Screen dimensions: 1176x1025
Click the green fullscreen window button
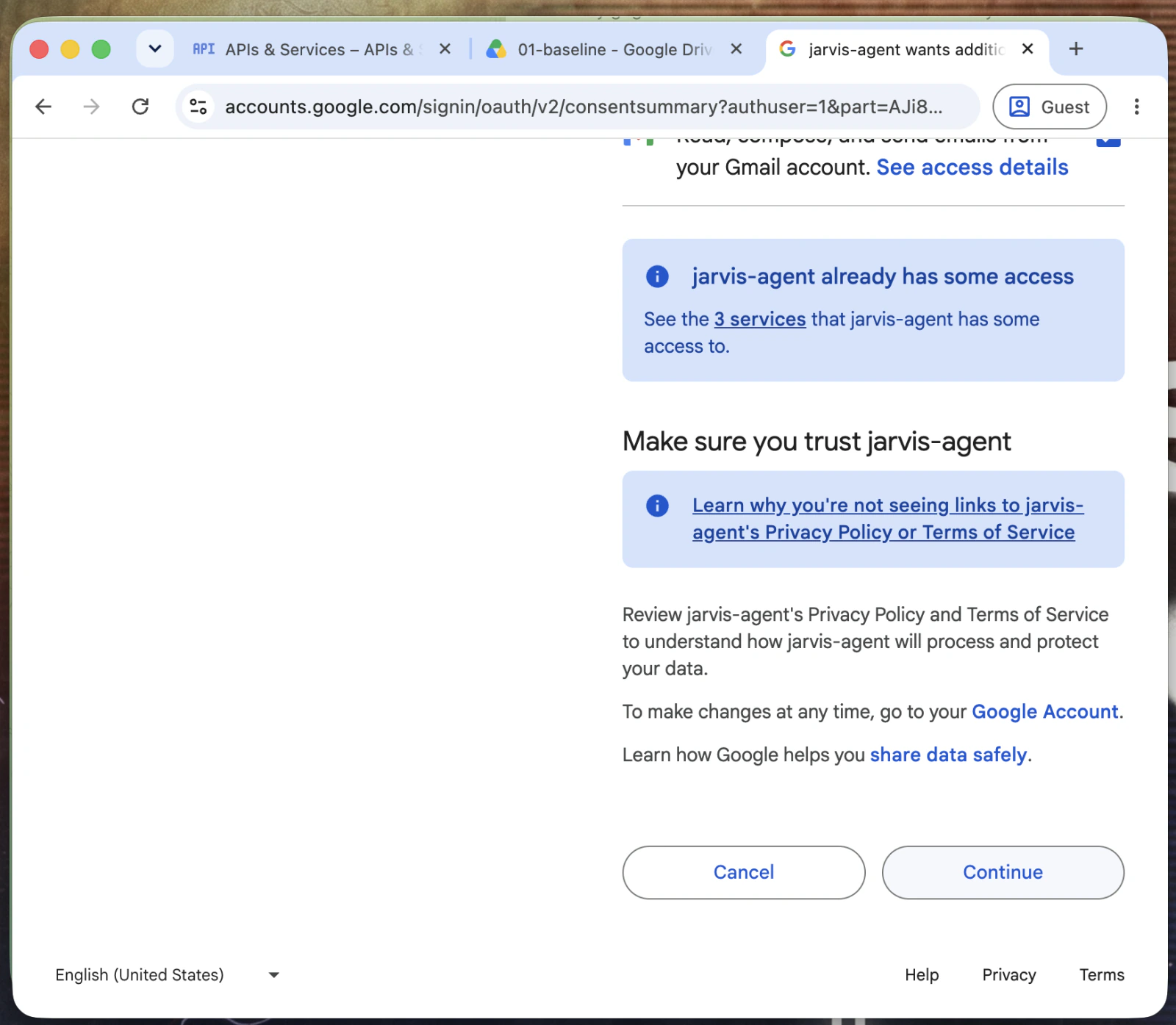(101, 49)
